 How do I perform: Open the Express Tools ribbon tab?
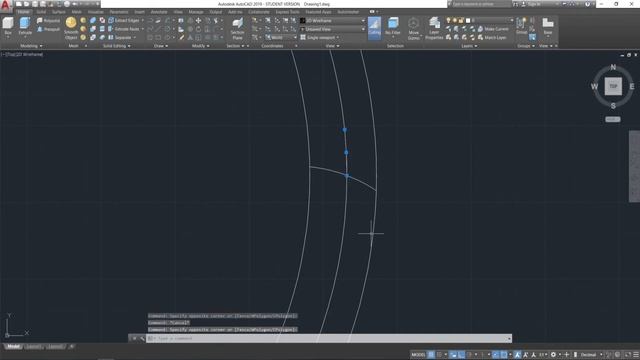[287, 12]
